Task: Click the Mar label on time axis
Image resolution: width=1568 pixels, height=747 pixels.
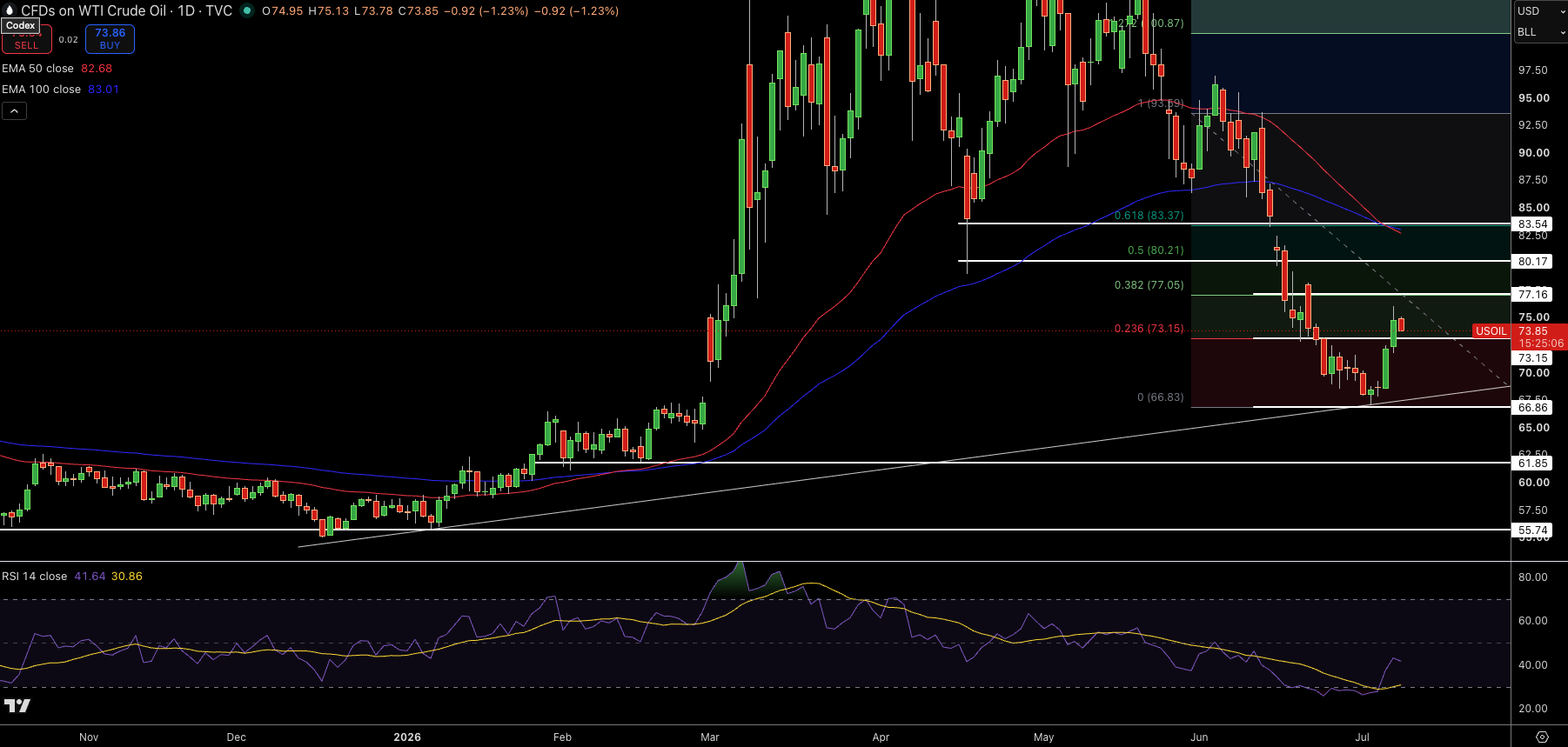Action: tap(710, 737)
